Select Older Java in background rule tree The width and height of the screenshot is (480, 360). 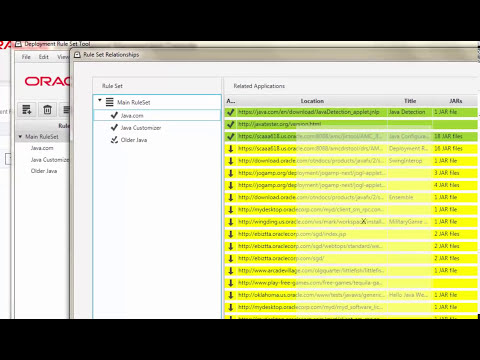pos(44,171)
